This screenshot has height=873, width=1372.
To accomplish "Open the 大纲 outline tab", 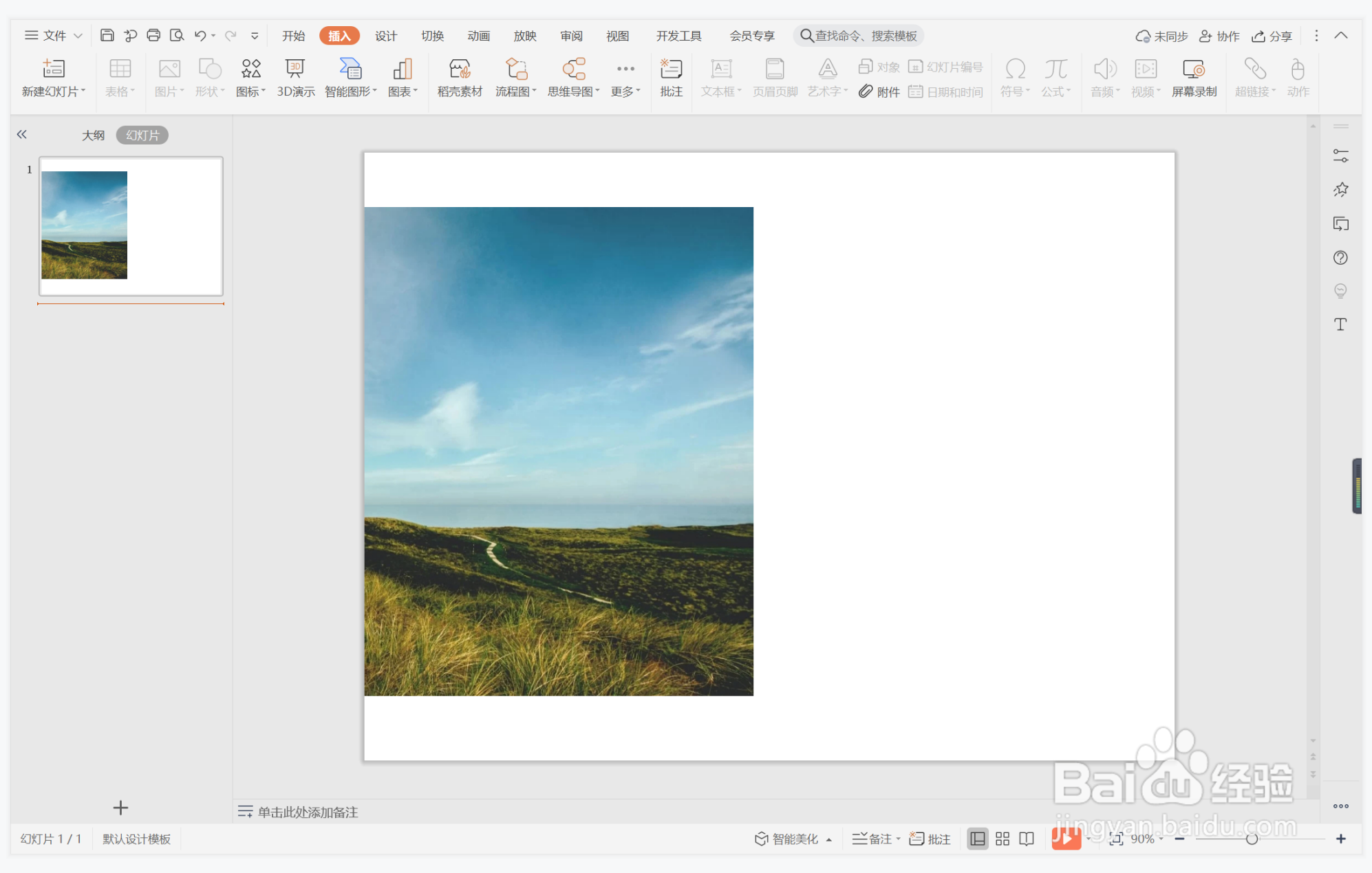I will click(x=93, y=136).
